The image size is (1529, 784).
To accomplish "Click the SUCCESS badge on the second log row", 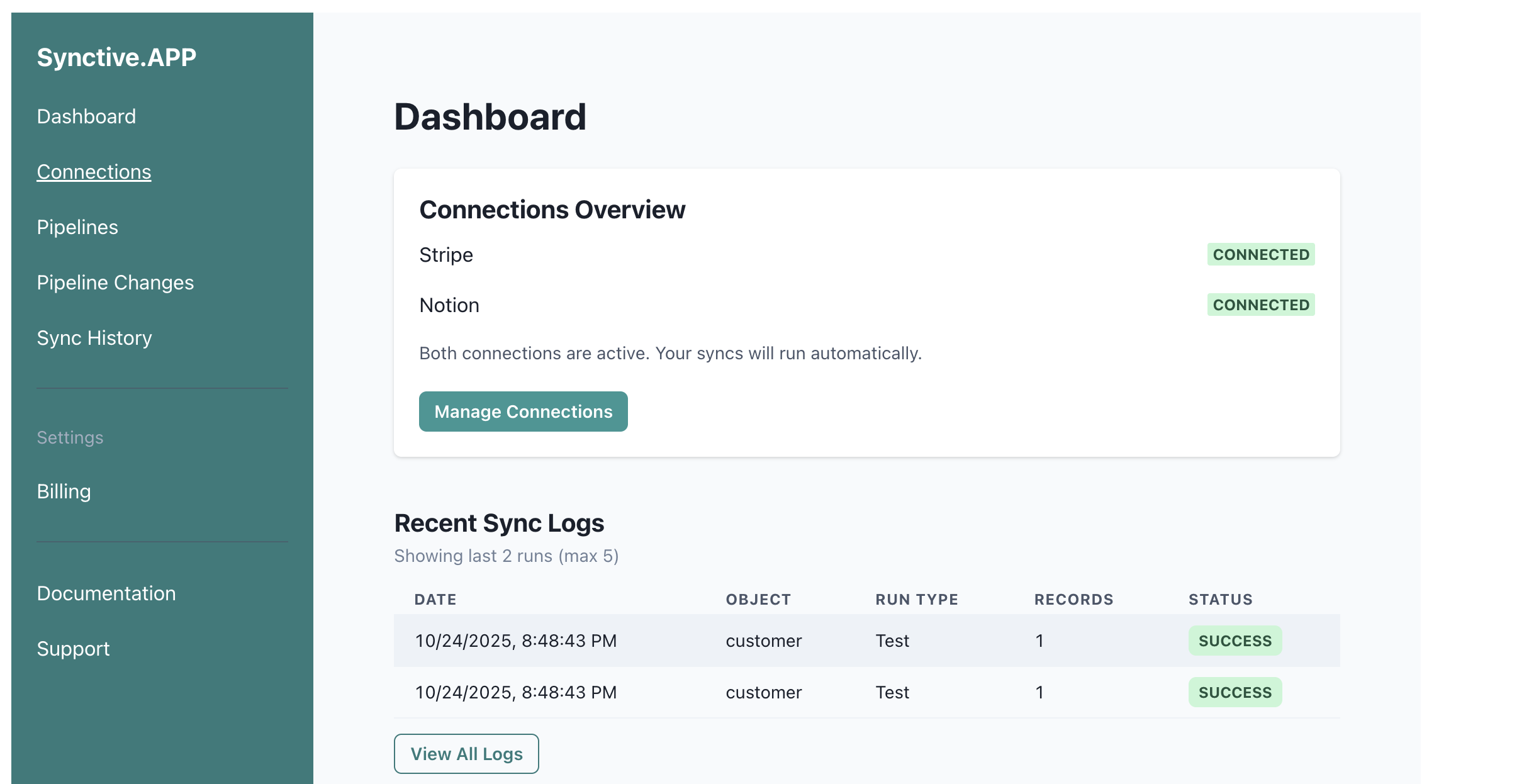I will click(1235, 692).
